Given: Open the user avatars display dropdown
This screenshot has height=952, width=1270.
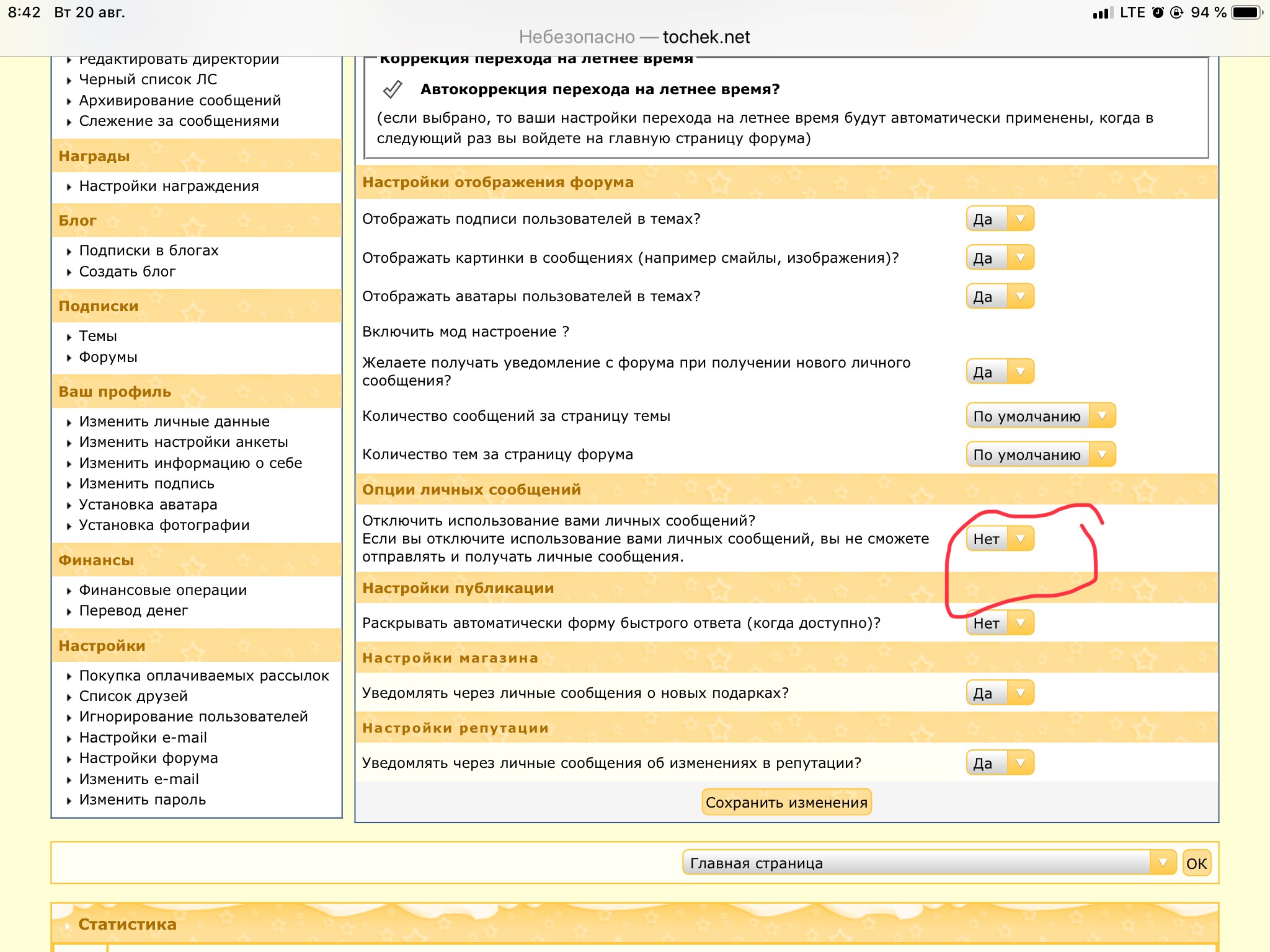Looking at the screenshot, I should (1000, 296).
